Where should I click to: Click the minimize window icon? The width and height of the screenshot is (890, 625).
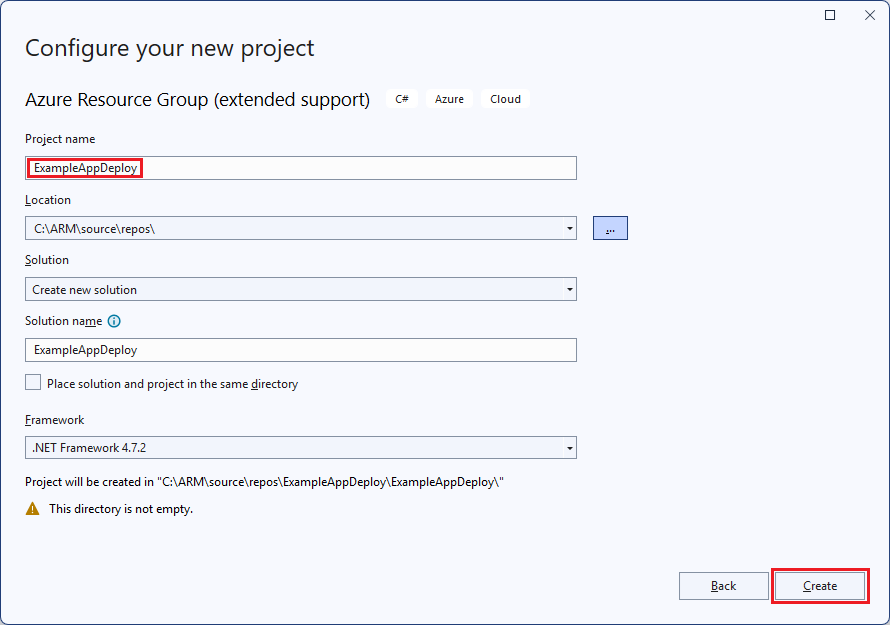coord(830,15)
